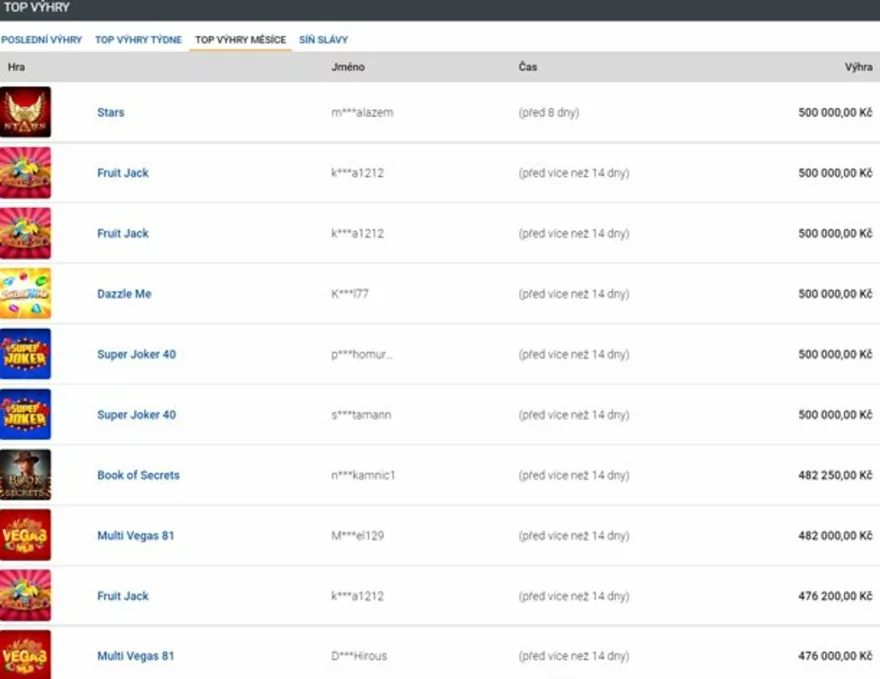Select player name s***tamann

tap(361, 415)
